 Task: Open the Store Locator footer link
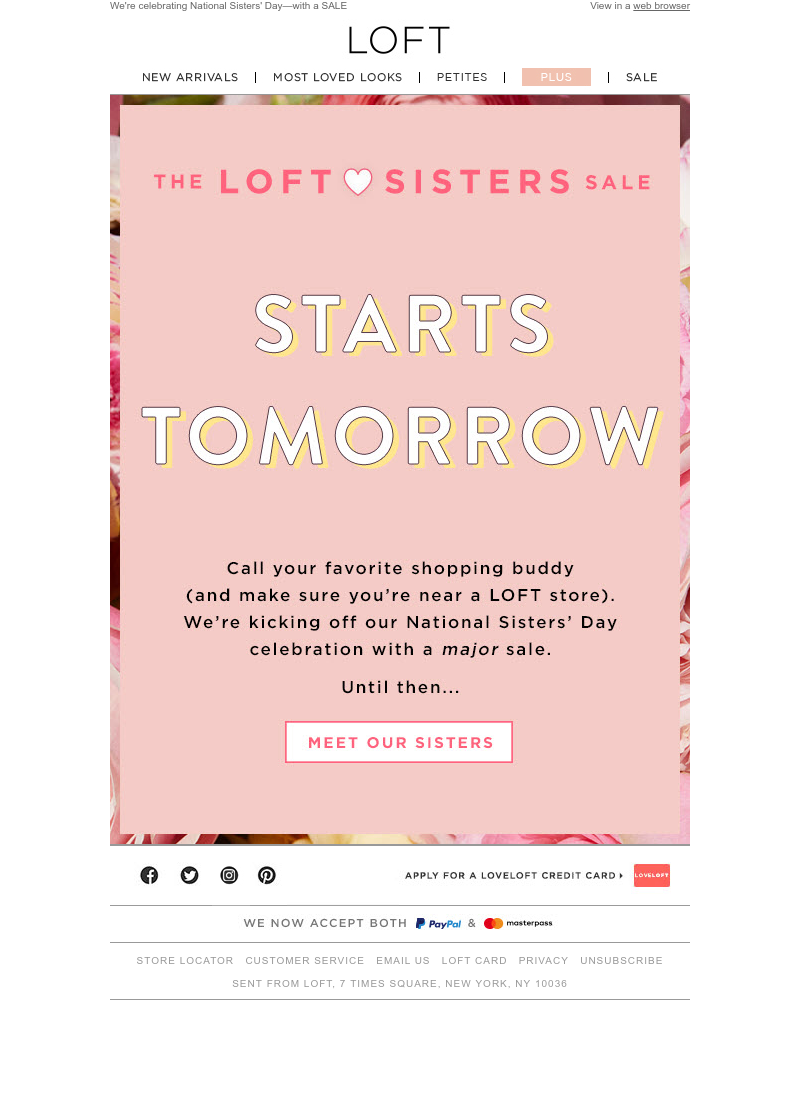[x=185, y=960]
